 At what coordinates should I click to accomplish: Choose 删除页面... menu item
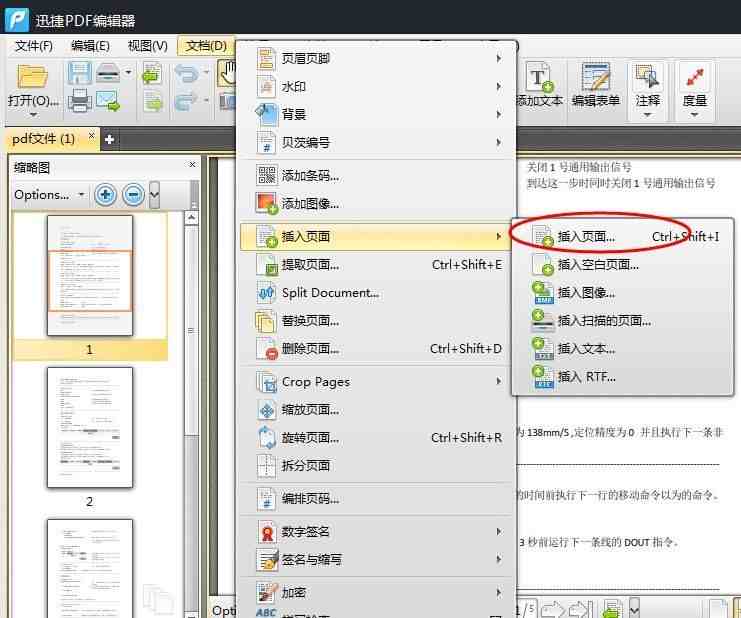[x=377, y=349]
